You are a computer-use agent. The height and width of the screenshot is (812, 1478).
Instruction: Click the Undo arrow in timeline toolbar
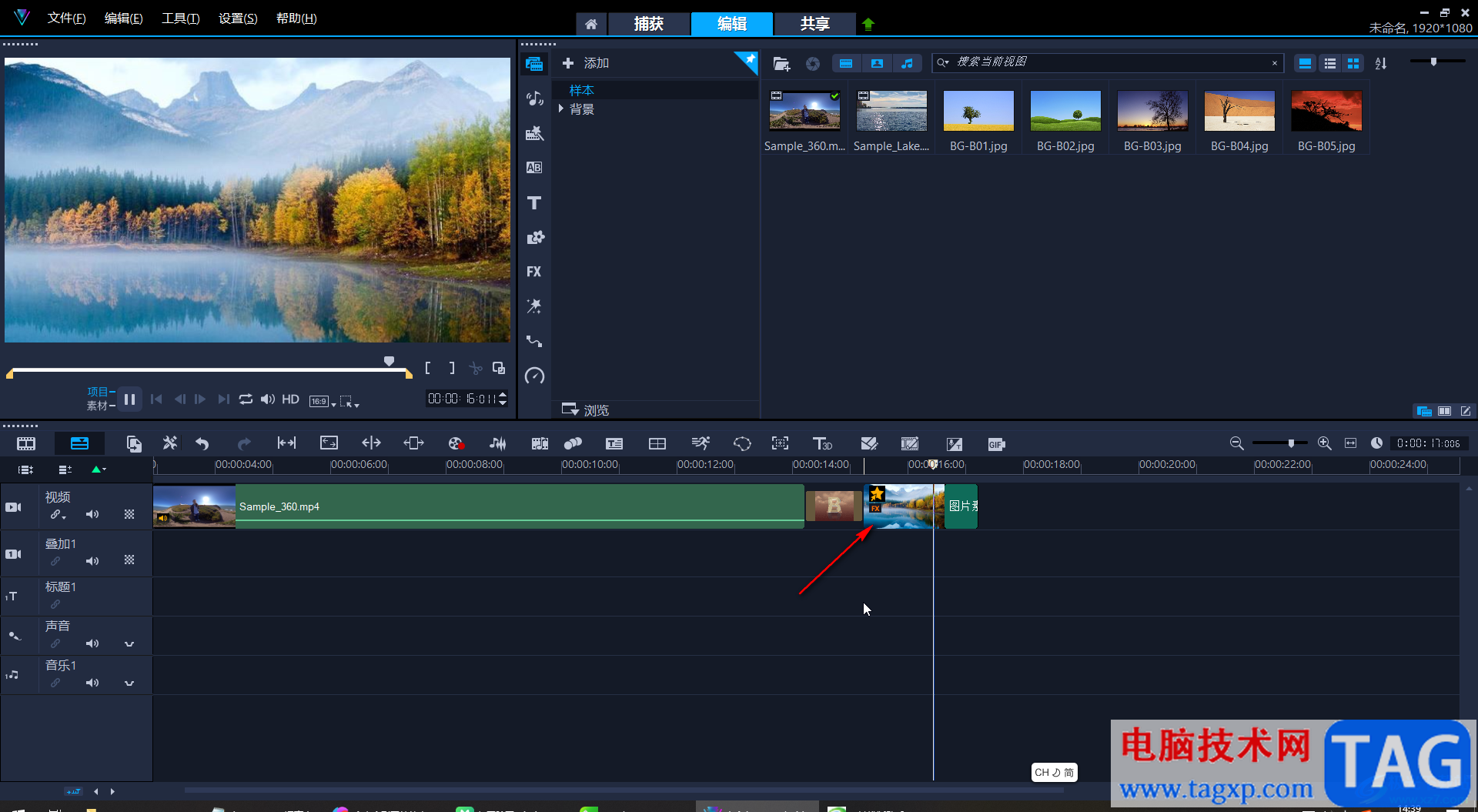(x=202, y=443)
